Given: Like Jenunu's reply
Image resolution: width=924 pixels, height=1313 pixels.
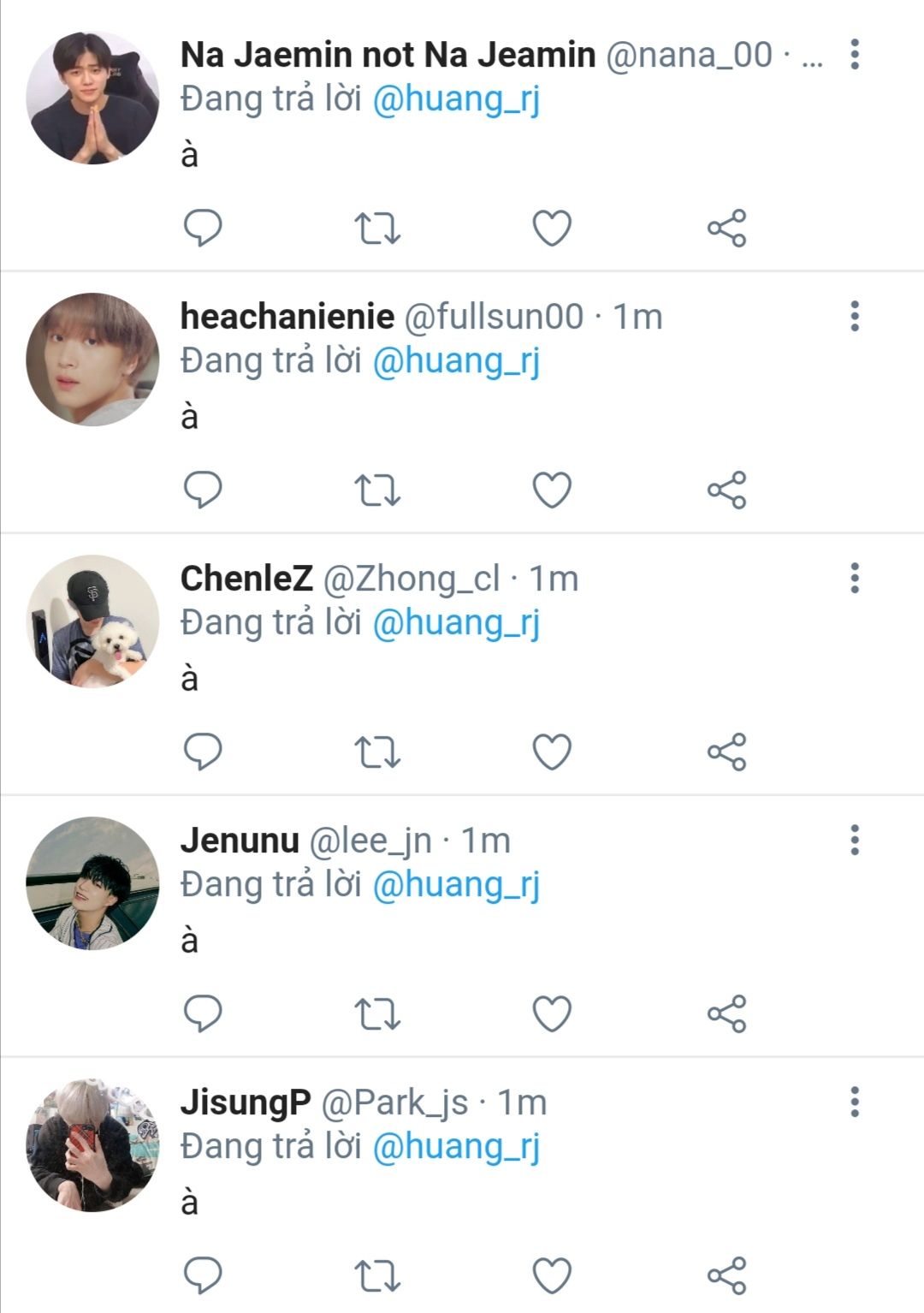Looking at the screenshot, I should coord(552,1014).
